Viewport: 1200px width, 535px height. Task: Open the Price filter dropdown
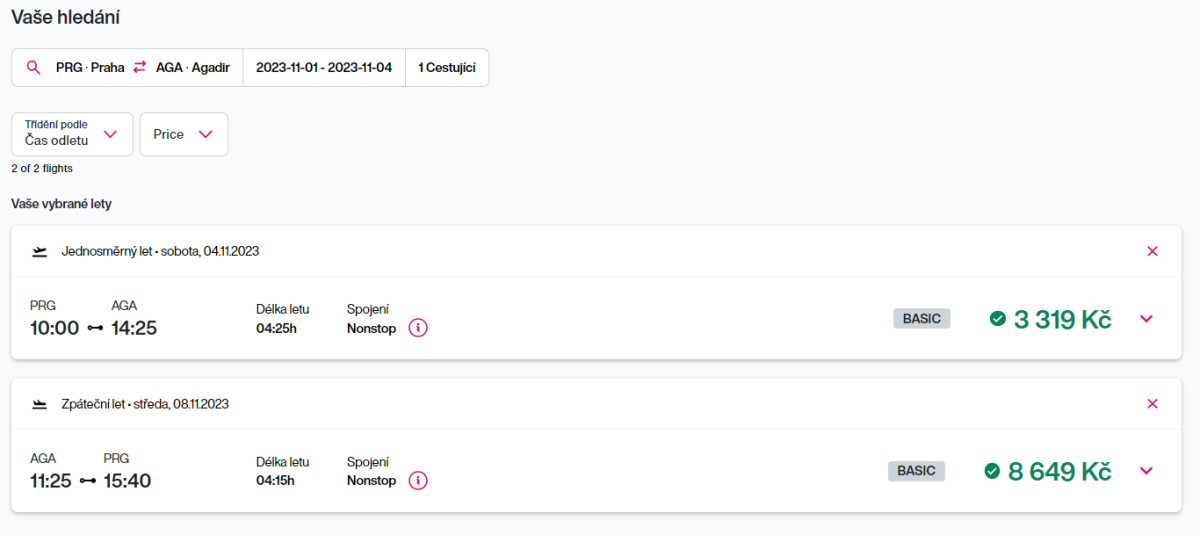click(184, 134)
